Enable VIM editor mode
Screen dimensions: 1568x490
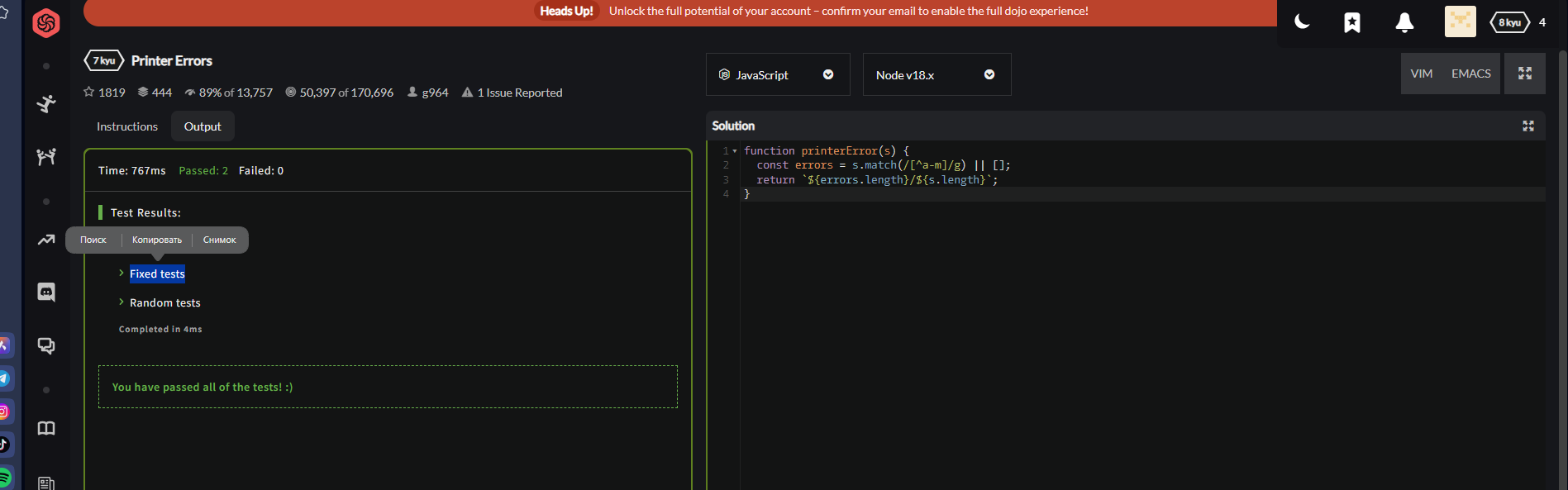[1421, 74]
